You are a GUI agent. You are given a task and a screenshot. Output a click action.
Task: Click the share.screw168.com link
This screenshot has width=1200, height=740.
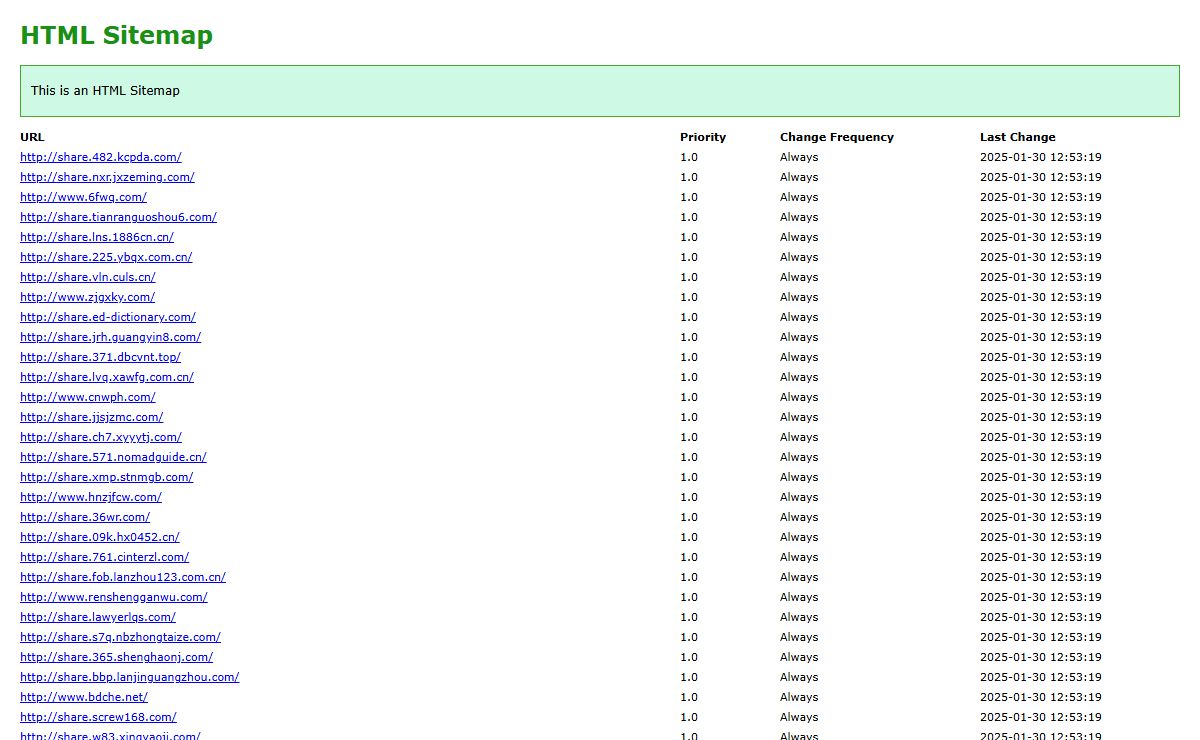tap(98, 717)
